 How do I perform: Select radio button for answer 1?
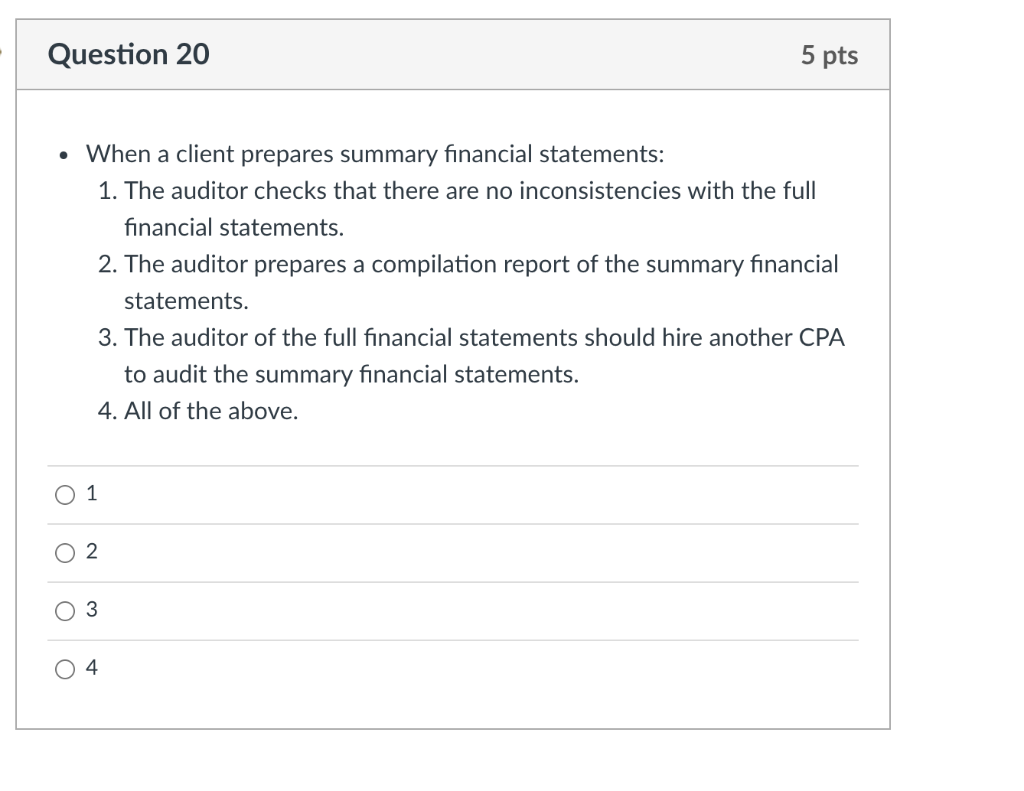(x=64, y=493)
